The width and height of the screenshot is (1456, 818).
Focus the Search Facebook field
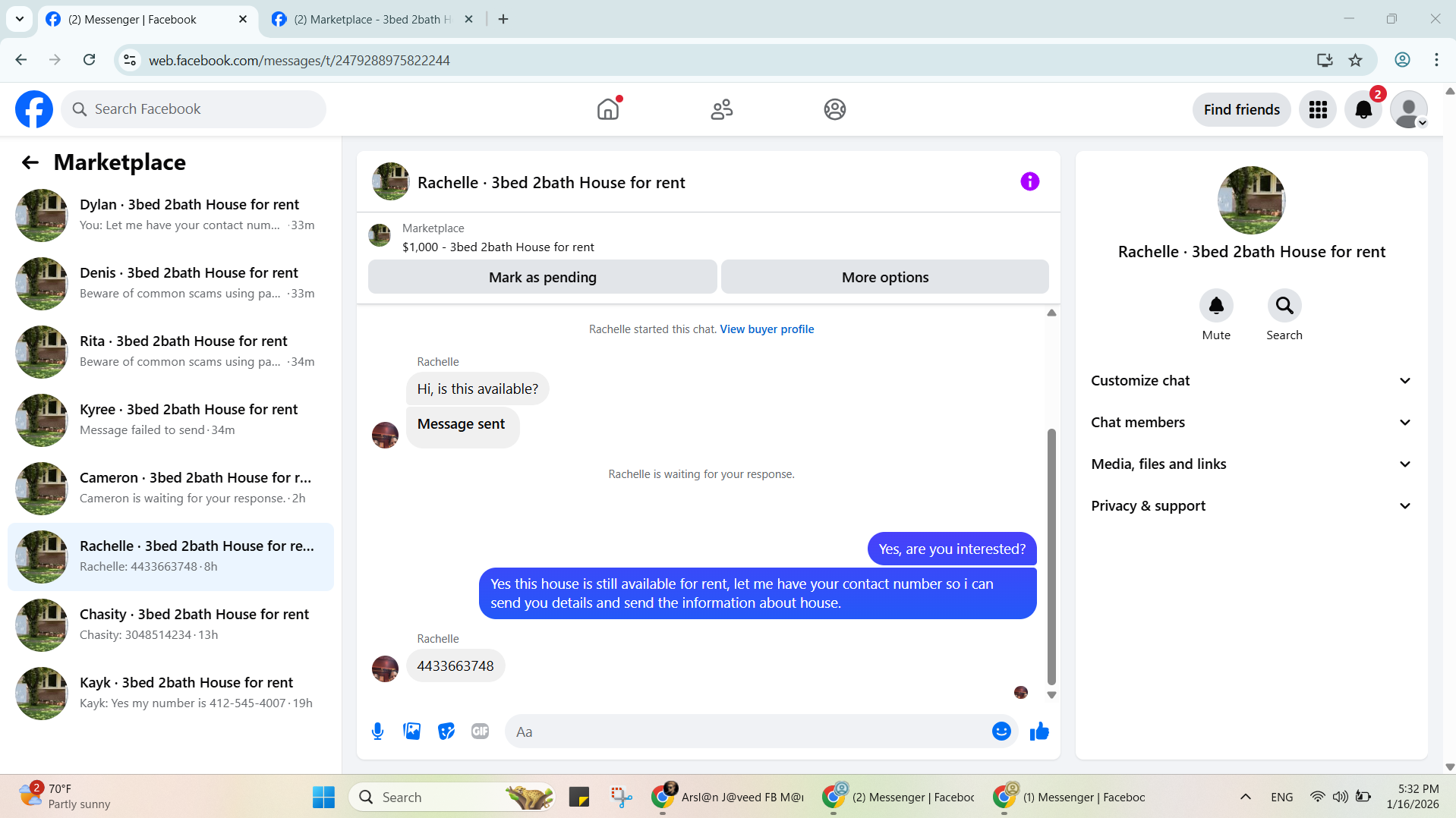[x=194, y=109]
